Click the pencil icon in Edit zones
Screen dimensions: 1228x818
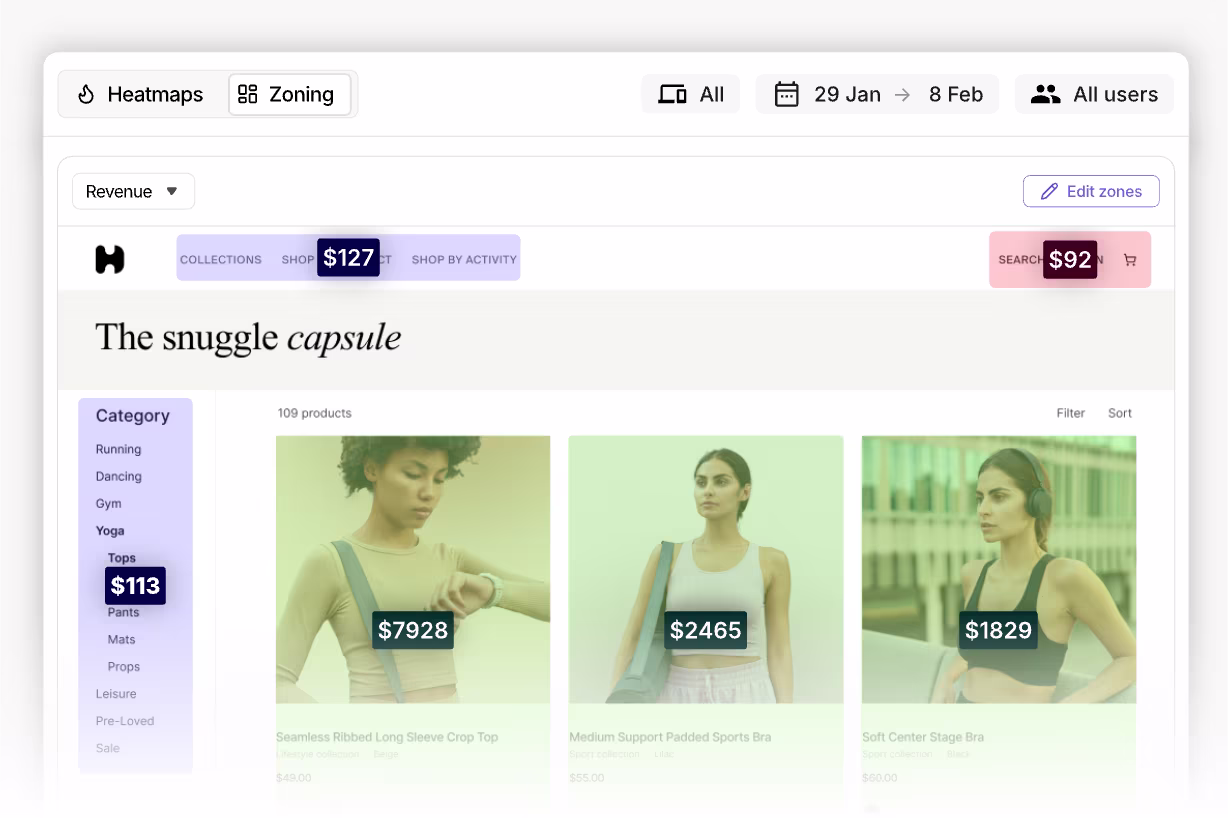click(1049, 191)
